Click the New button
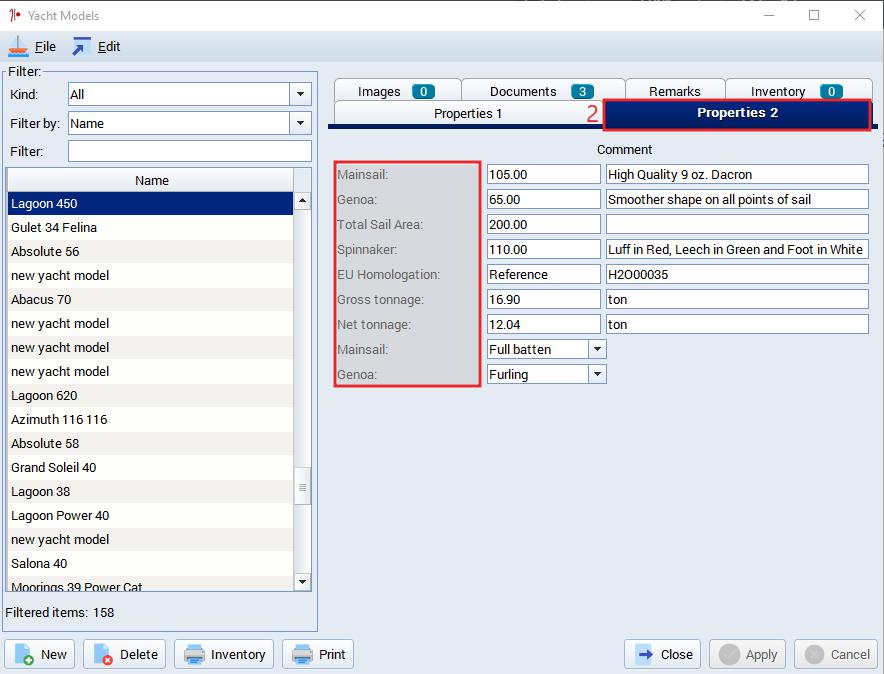 click(x=39, y=654)
